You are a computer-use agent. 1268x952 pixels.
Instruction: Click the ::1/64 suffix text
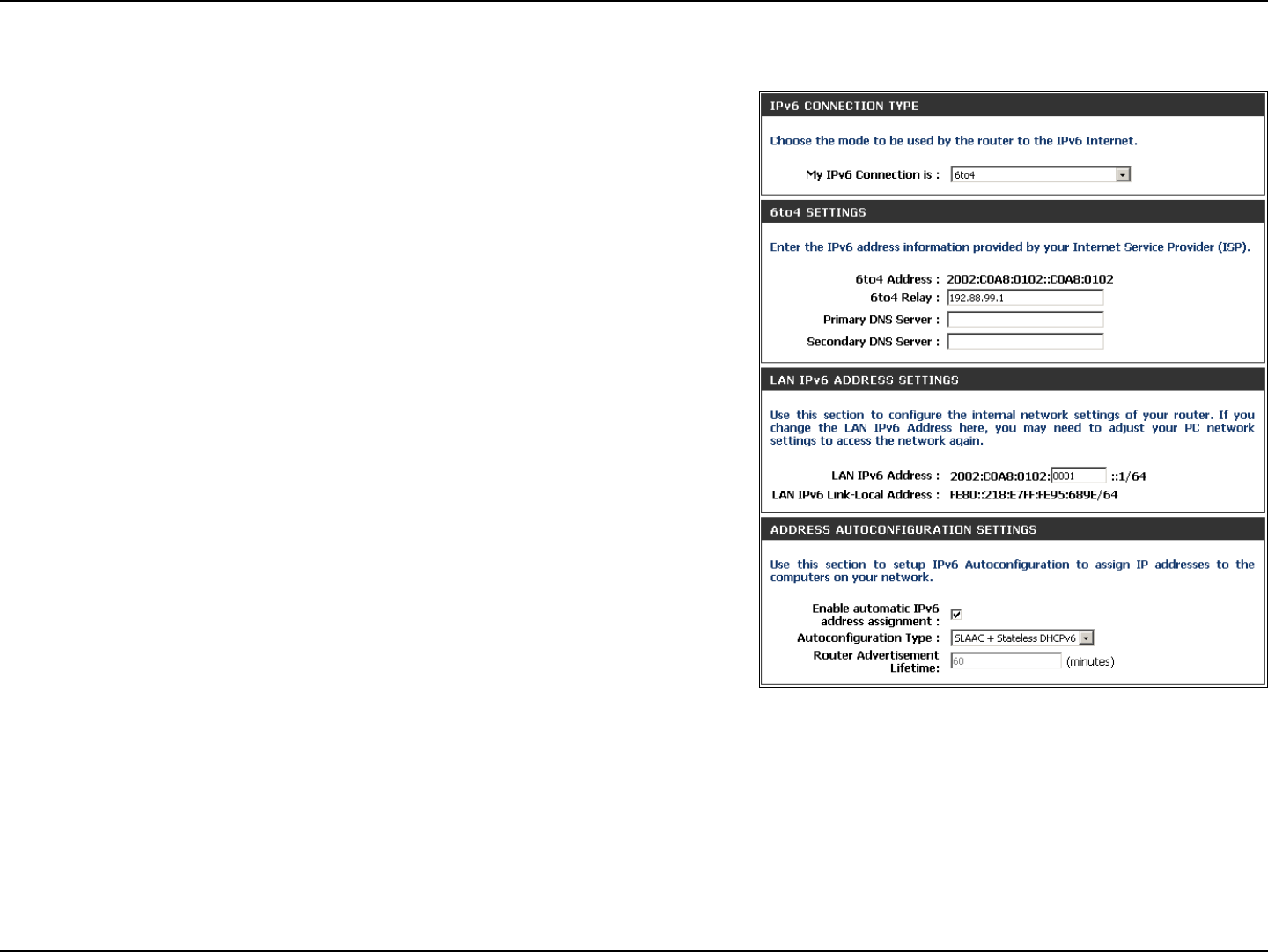(1129, 476)
